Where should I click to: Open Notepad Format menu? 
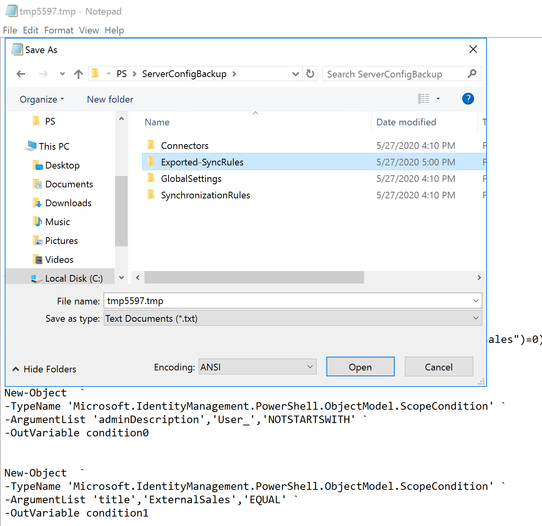[x=58, y=30]
